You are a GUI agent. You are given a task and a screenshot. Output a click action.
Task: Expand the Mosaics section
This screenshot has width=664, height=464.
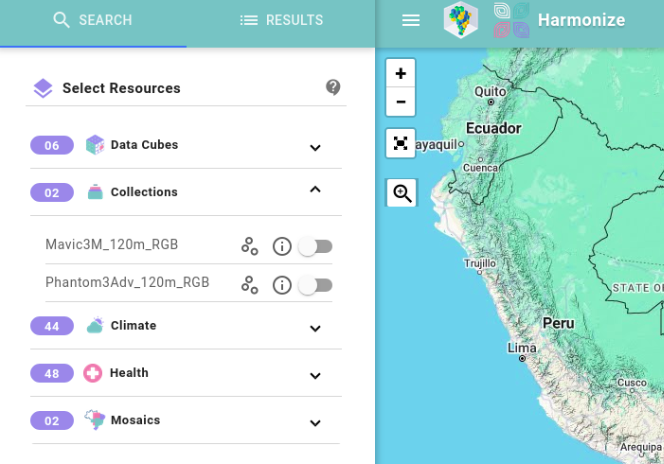(x=315, y=423)
